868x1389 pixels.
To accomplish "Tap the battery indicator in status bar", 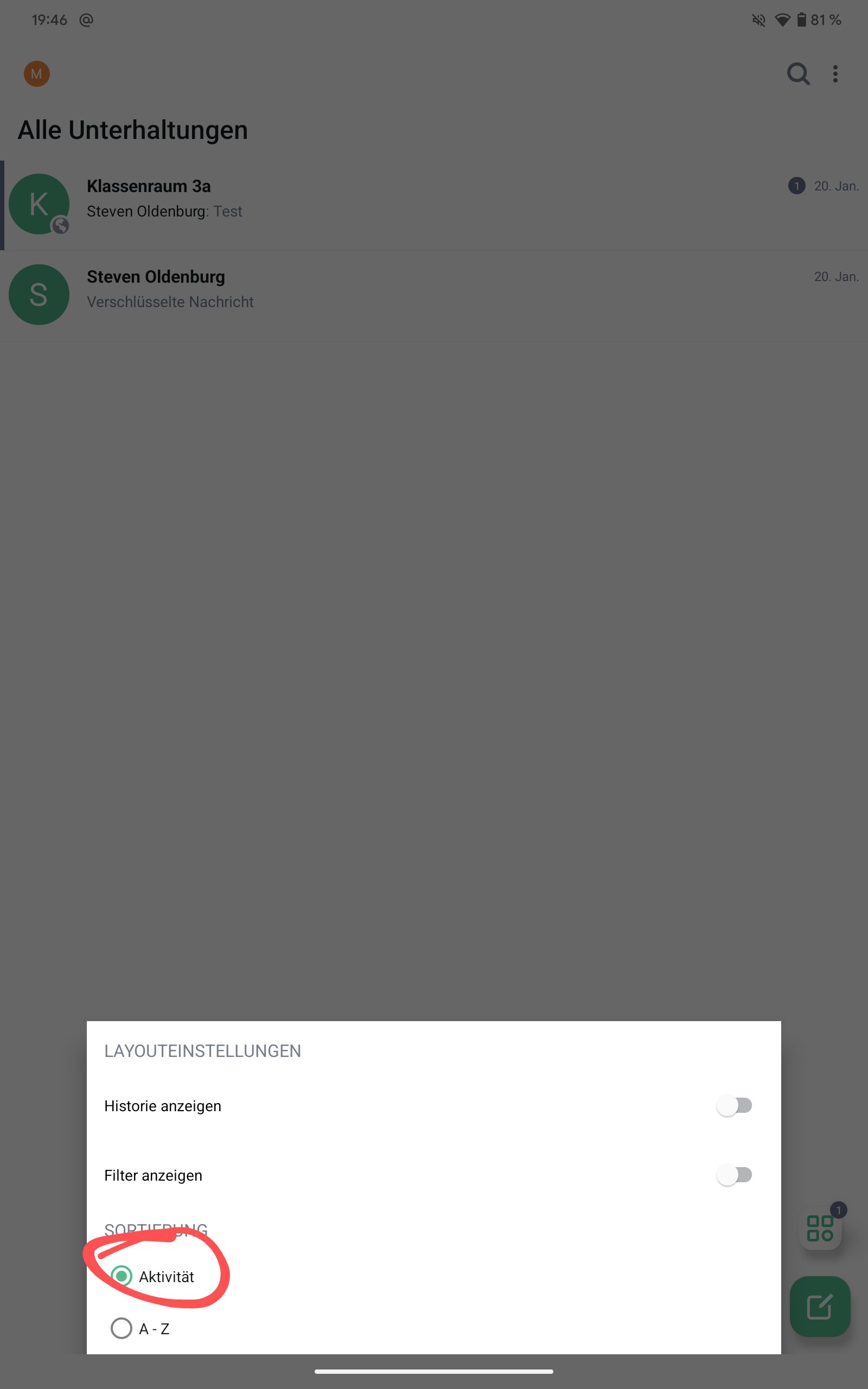I will [x=801, y=20].
